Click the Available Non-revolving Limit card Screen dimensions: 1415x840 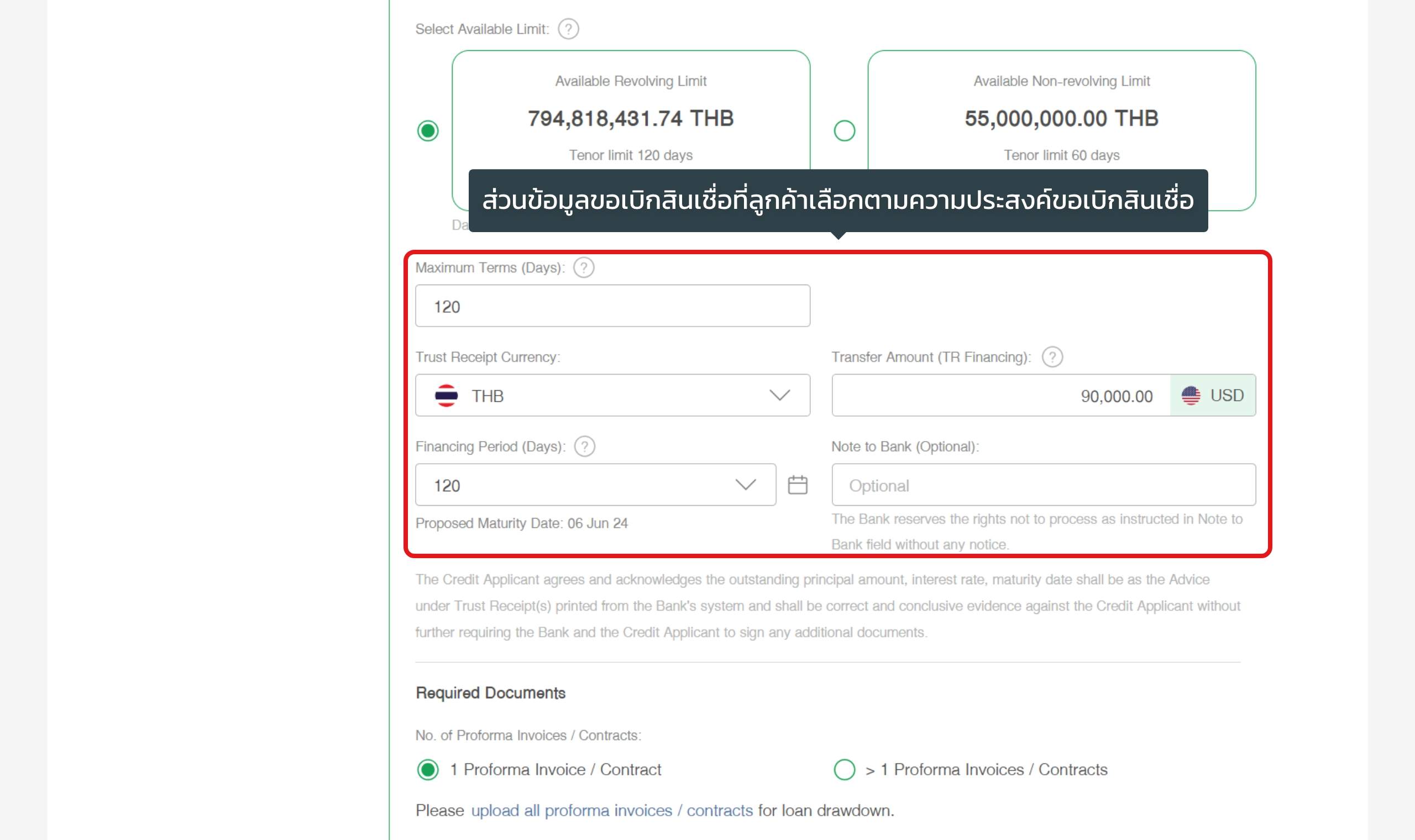[x=1062, y=131]
